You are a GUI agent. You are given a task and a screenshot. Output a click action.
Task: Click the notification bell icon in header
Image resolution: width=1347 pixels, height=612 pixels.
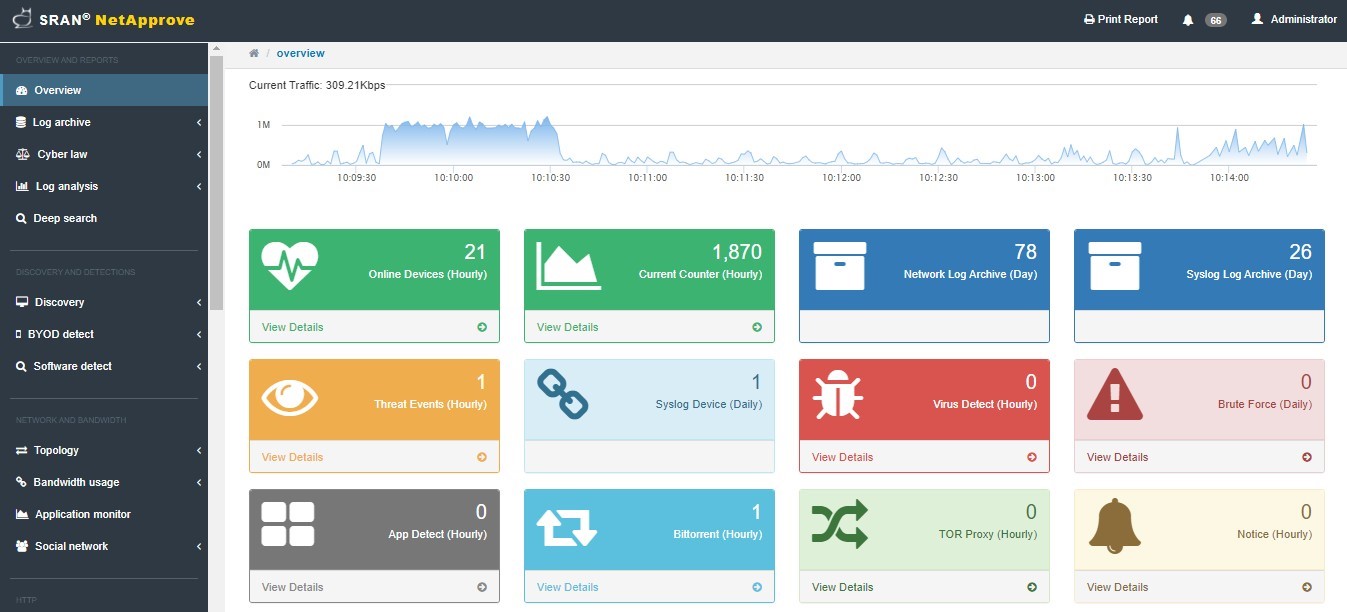1188,20
